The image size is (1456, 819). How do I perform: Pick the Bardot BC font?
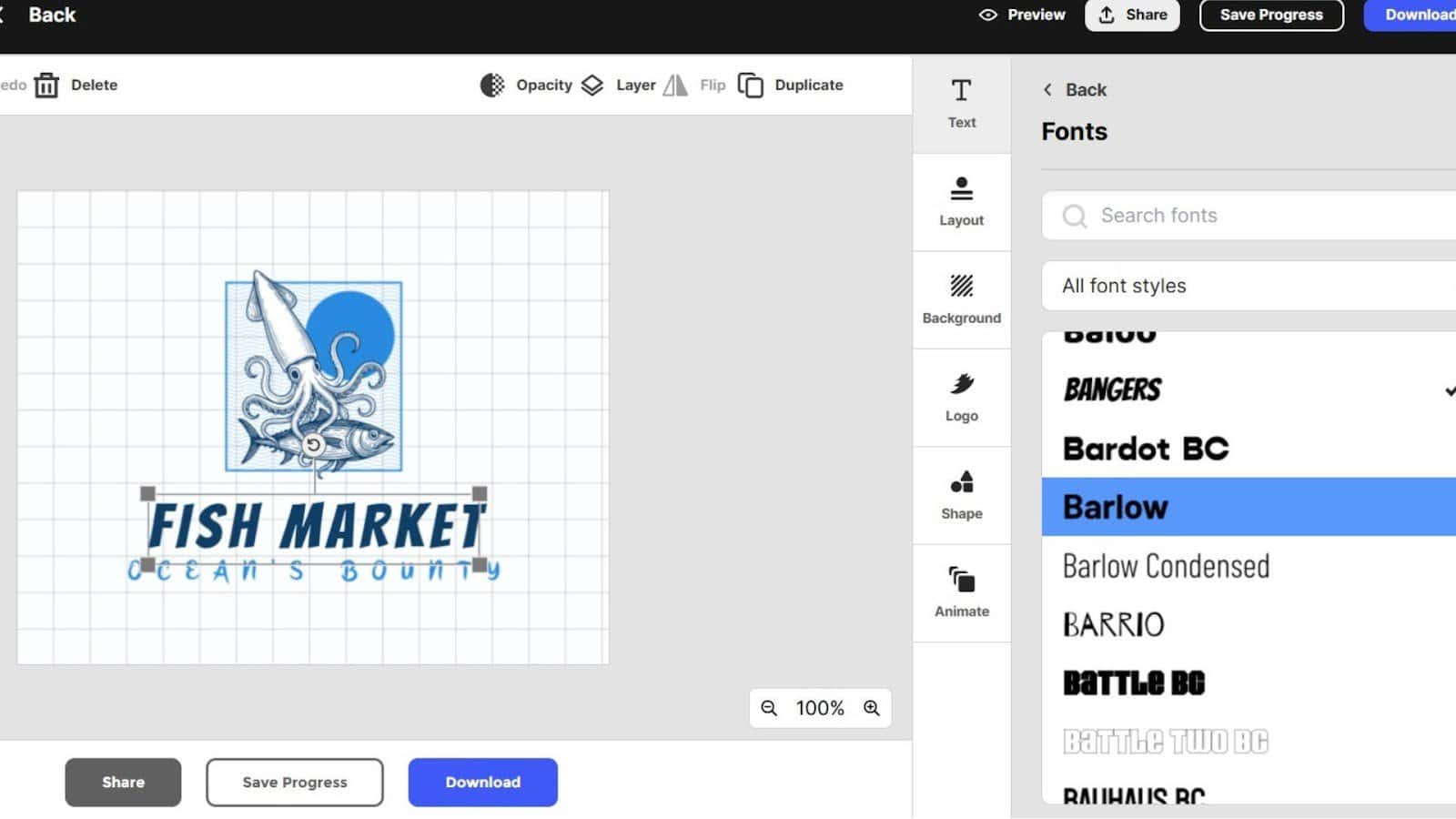pyautogui.click(x=1146, y=449)
